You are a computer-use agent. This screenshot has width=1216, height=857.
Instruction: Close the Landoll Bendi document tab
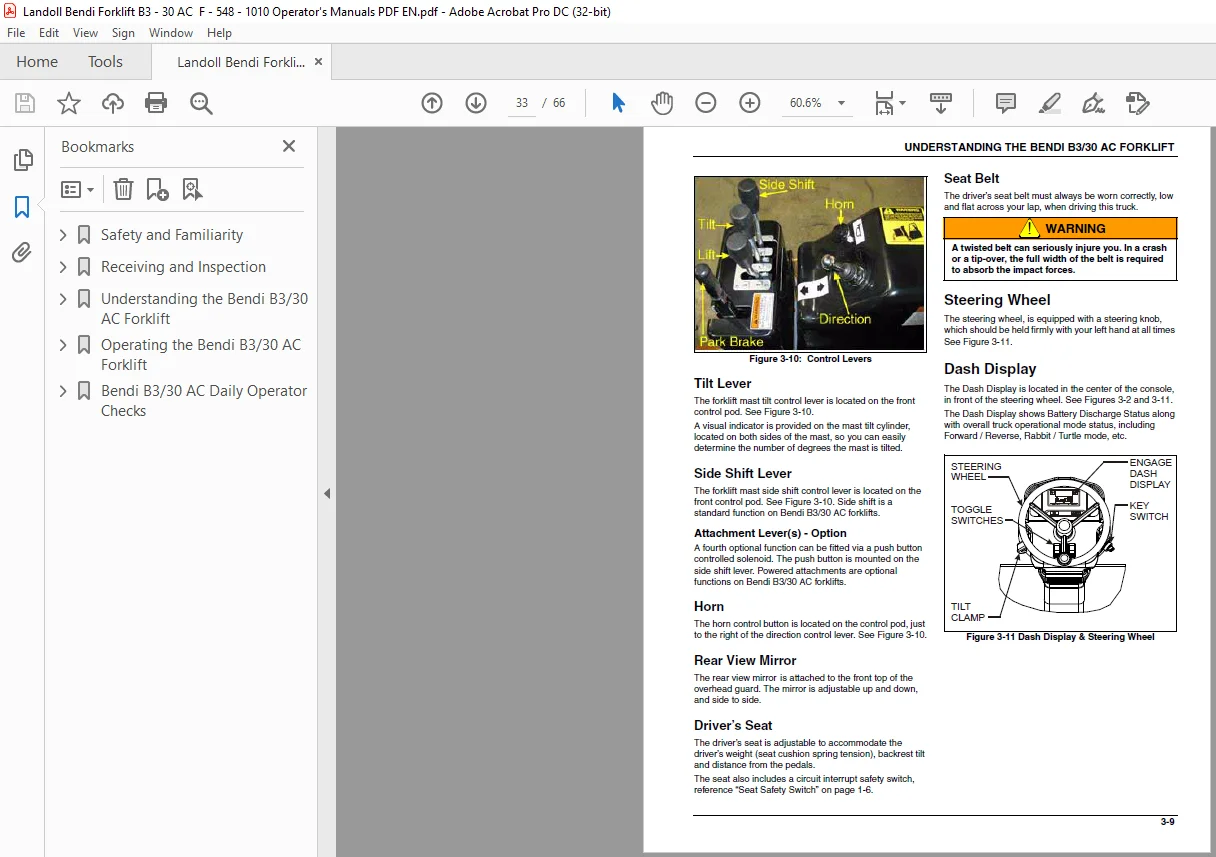(318, 62)
